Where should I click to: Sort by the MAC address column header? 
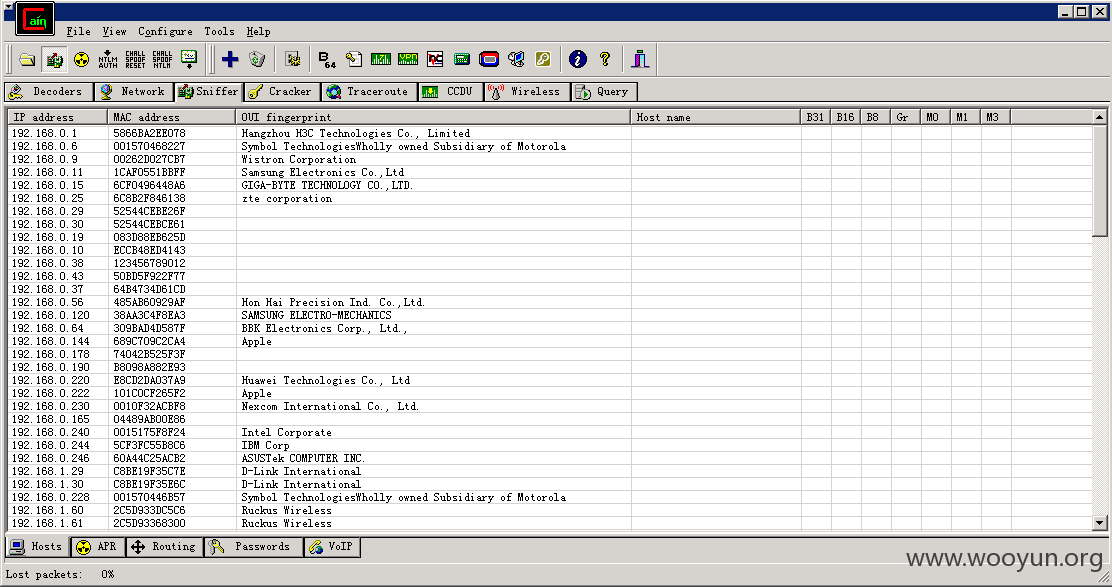[x=171, y=117]
